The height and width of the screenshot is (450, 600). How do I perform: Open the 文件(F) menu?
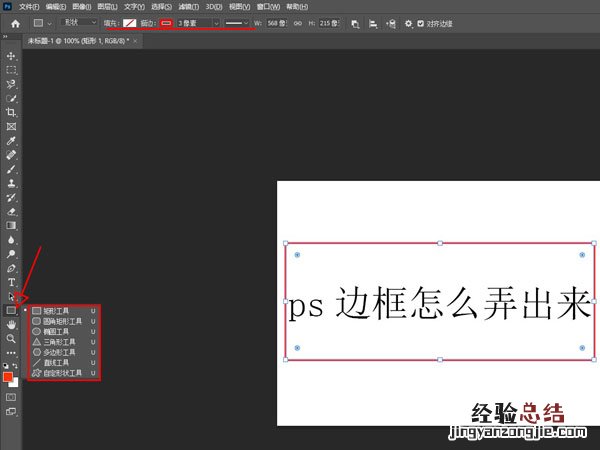[28, 6]
